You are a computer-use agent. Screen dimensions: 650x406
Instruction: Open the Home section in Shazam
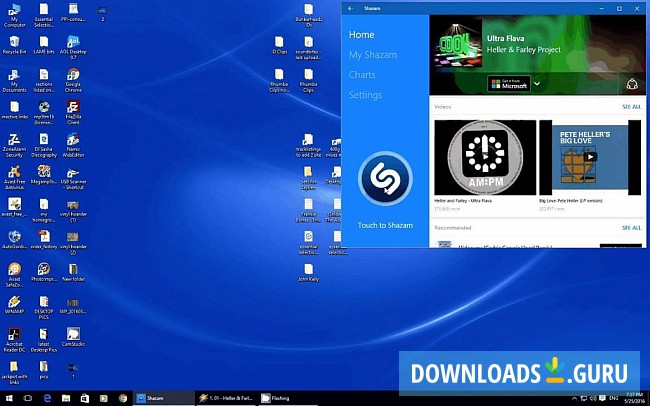point(361,34)
